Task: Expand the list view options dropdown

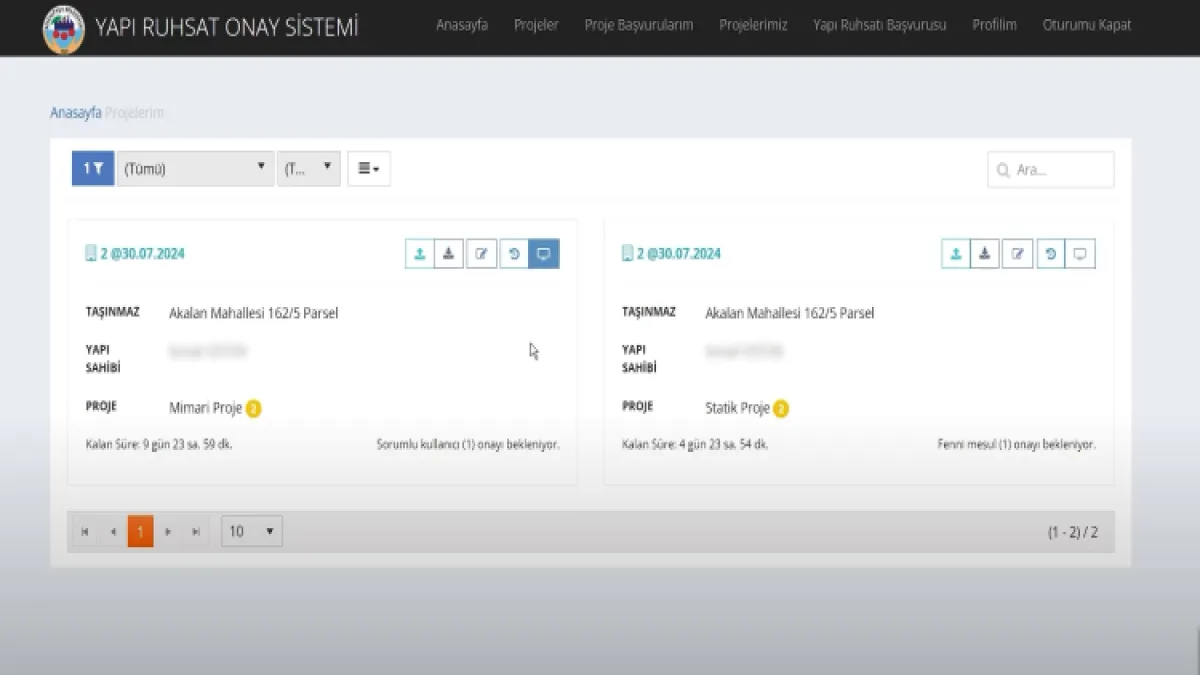Action: [368, 169]
